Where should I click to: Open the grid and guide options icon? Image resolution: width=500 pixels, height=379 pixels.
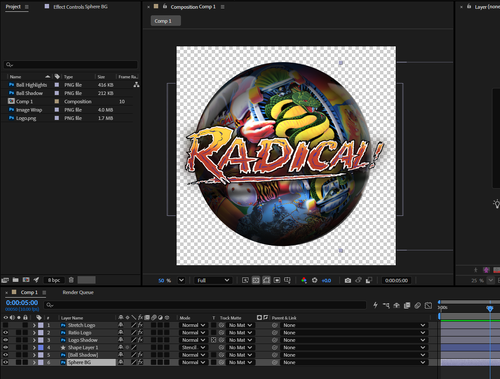[287, 280]
